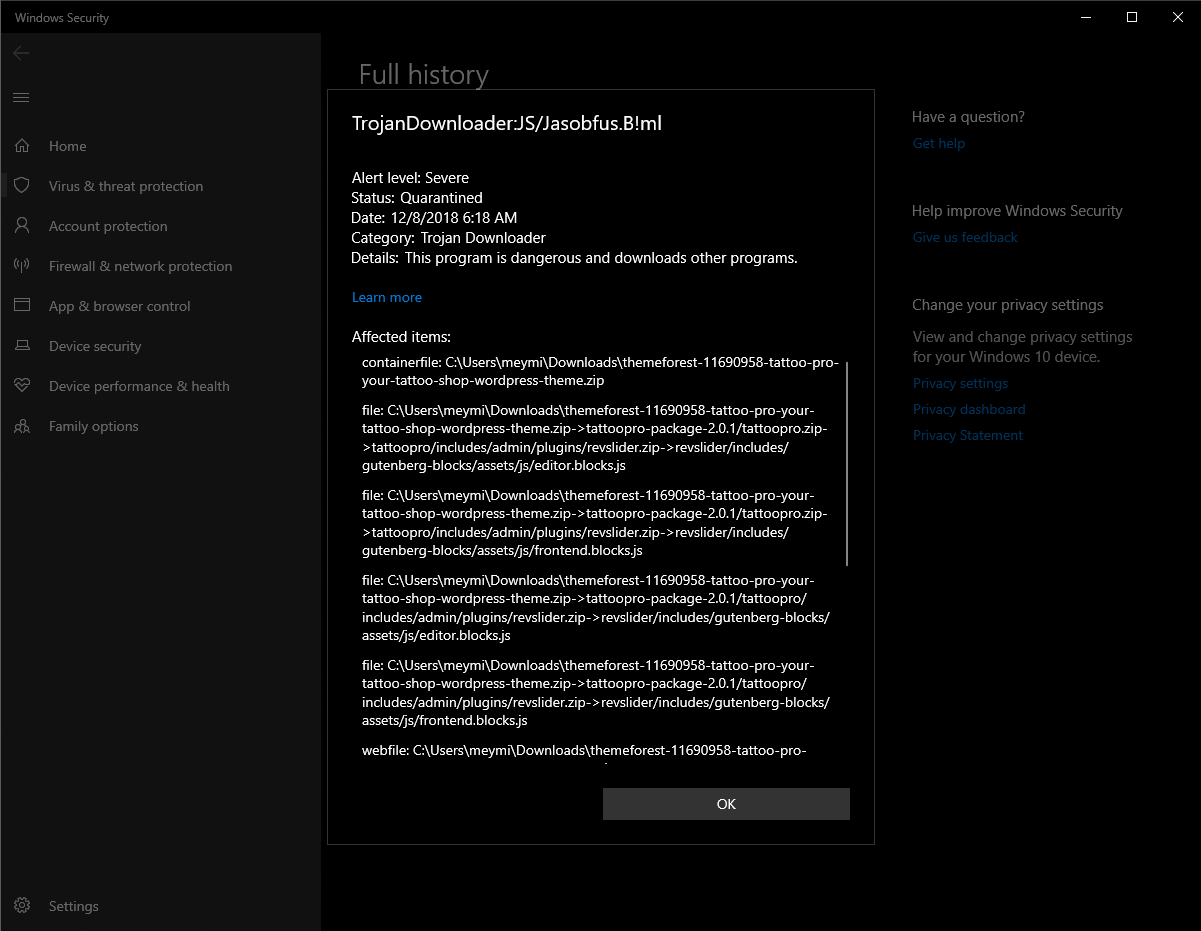Click the Firewall & network antenna icon
Screen dimensions: 1201x931
tap(22, 266)
